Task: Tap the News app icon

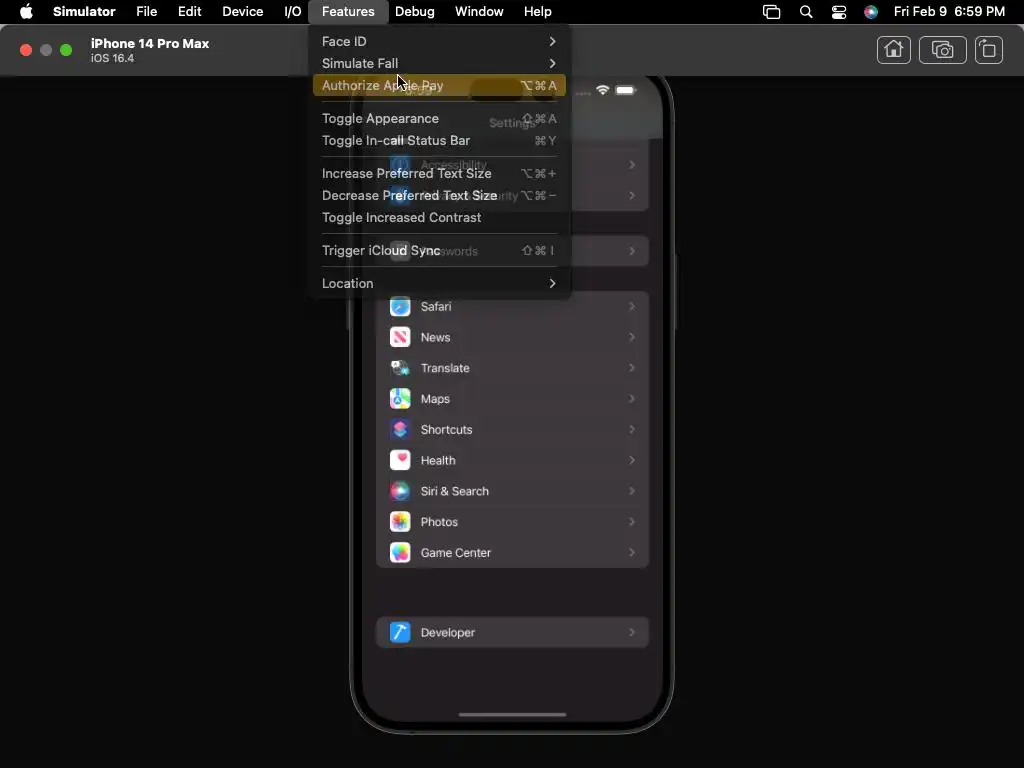Action: click(x=400, y=337)
